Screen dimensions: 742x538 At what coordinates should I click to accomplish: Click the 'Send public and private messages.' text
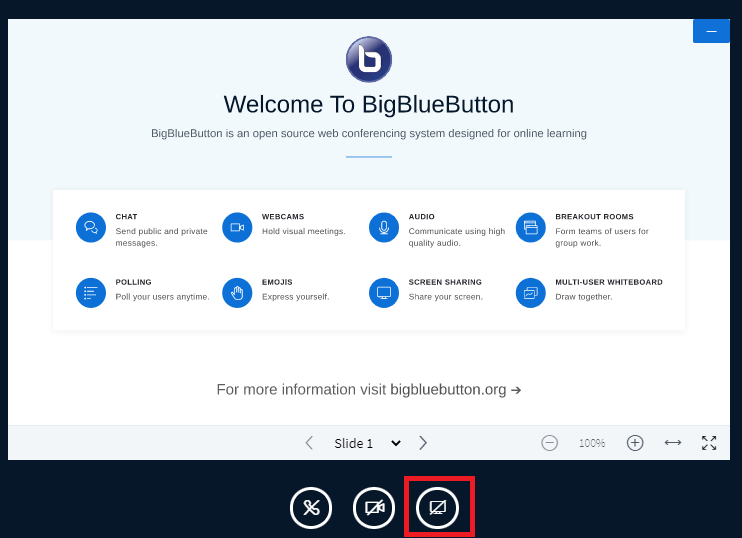point(161,237)
